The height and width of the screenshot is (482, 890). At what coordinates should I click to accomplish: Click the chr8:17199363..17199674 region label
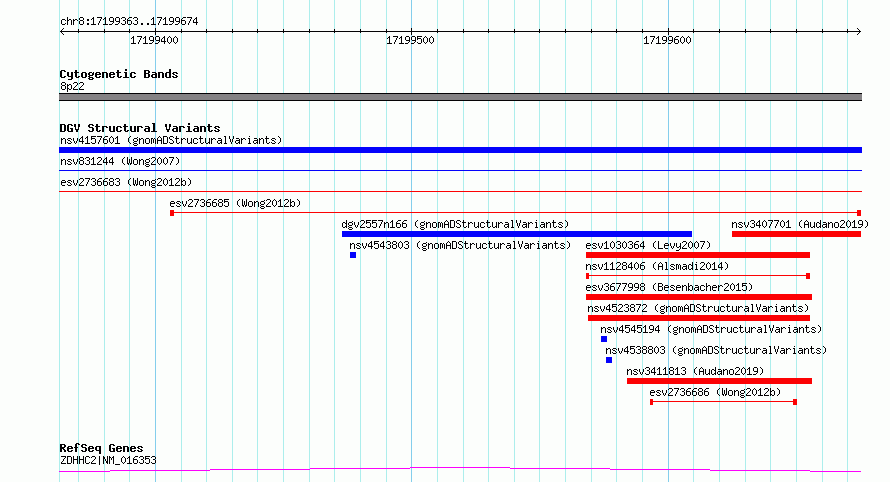(129, 21)
